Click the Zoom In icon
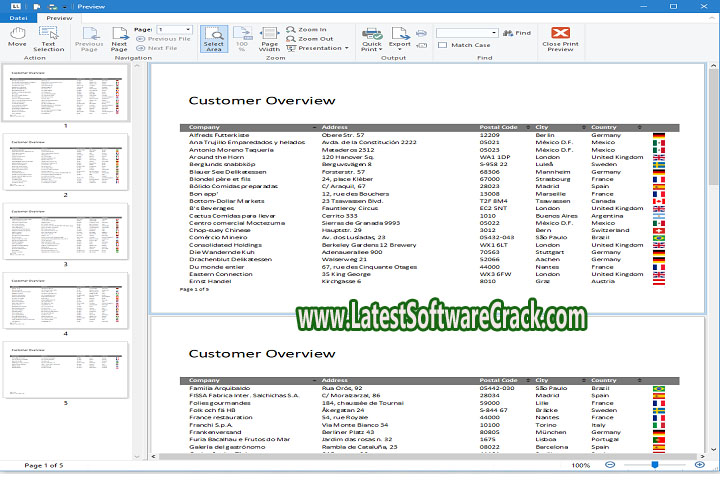The height and width of the screenshot is (480, 720). [x=290, y=30]
